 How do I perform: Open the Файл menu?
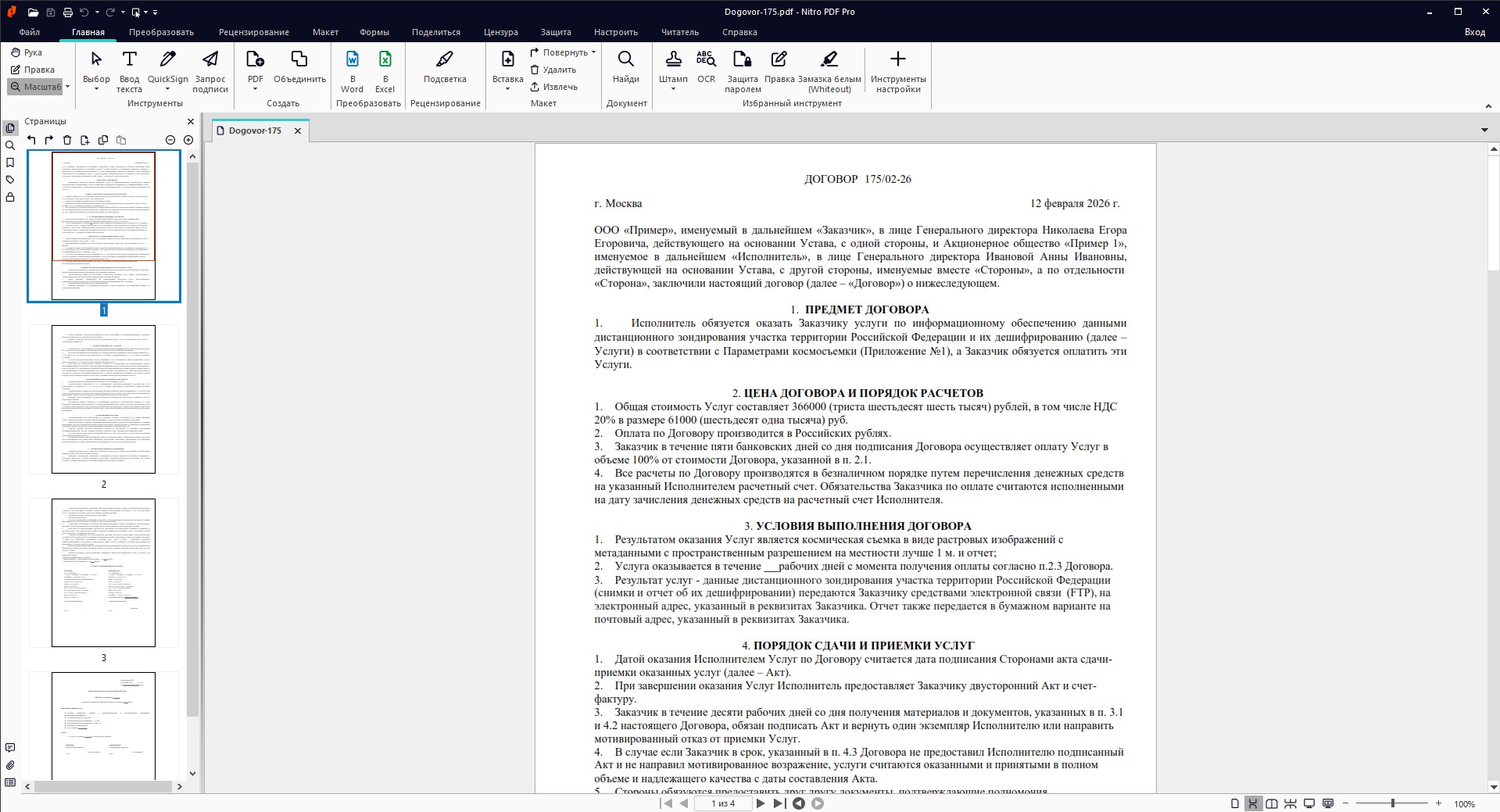coord(30,32)
